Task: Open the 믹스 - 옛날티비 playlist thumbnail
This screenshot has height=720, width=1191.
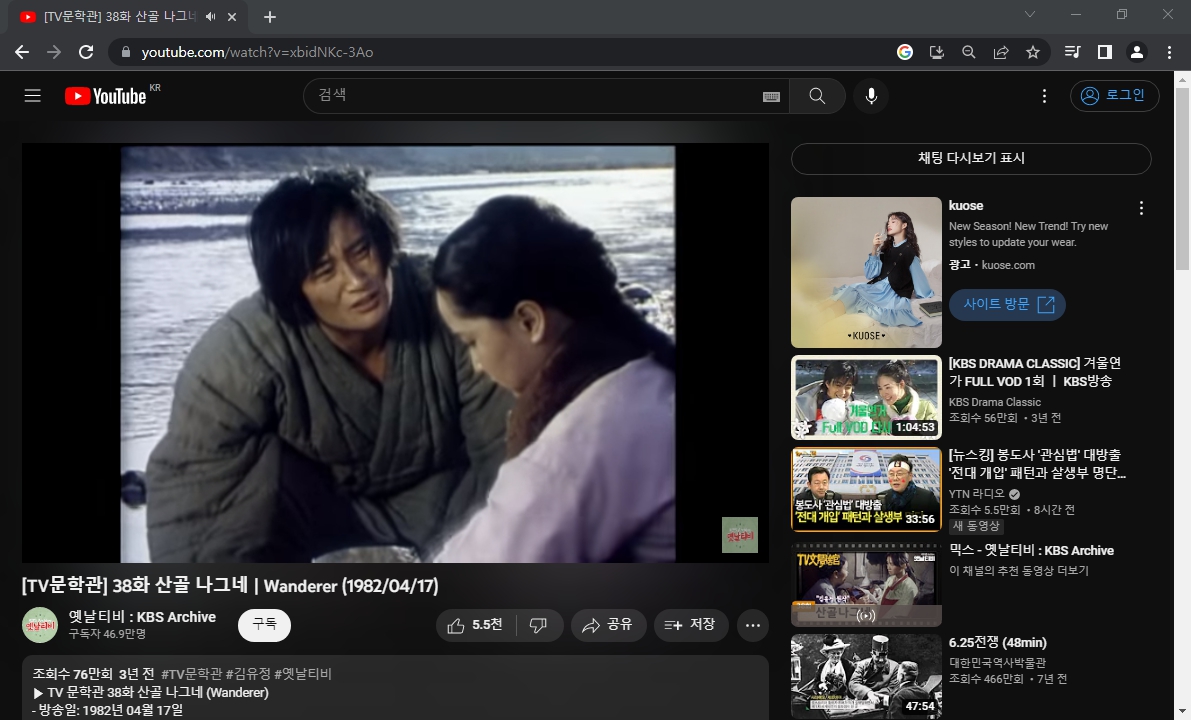Action: click(x=866, y=584)
